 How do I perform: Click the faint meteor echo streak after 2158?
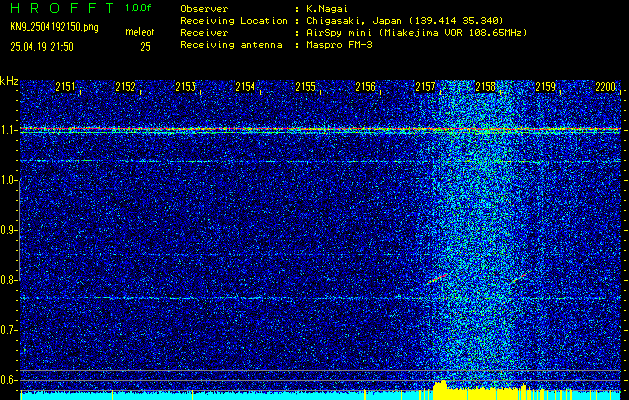tap(520, 278)
